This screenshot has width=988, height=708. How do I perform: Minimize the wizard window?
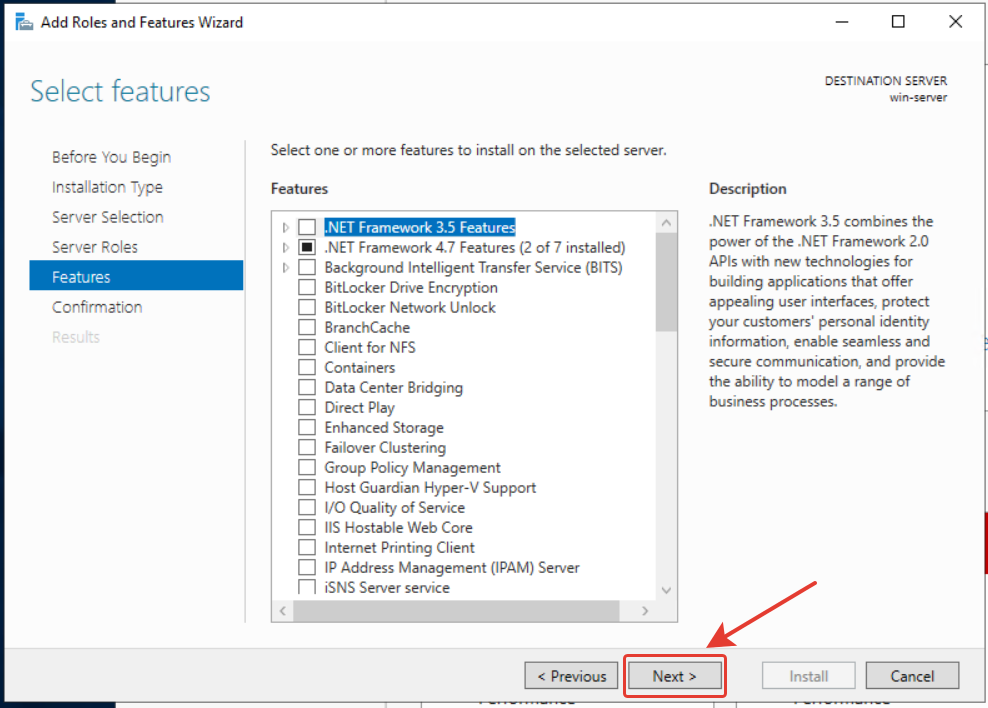841,22
